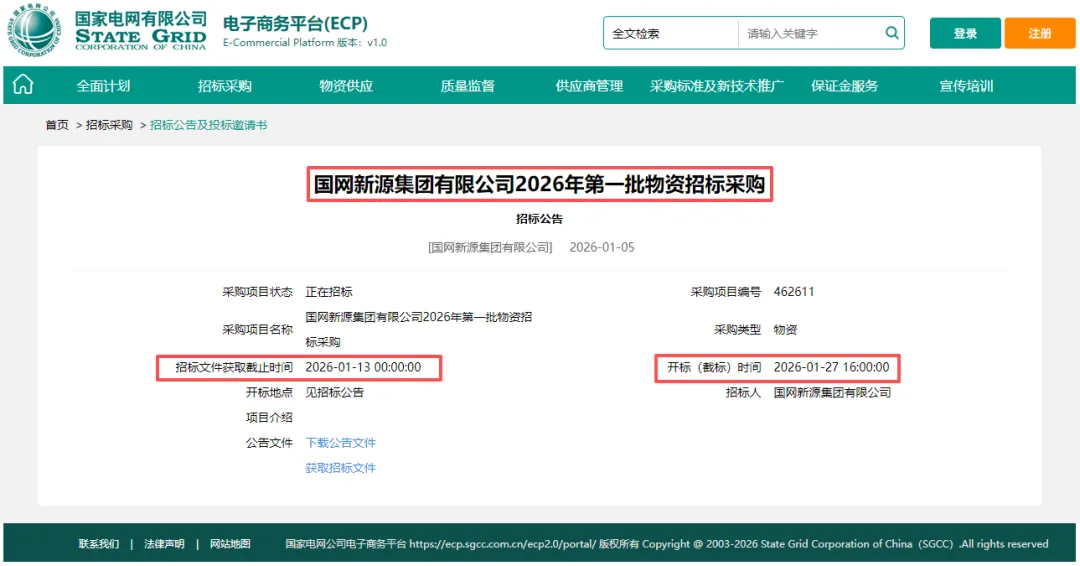Click the 采购项目名称 value text
The width and height of the screenshot is (1080, 566).
(418, 330)
